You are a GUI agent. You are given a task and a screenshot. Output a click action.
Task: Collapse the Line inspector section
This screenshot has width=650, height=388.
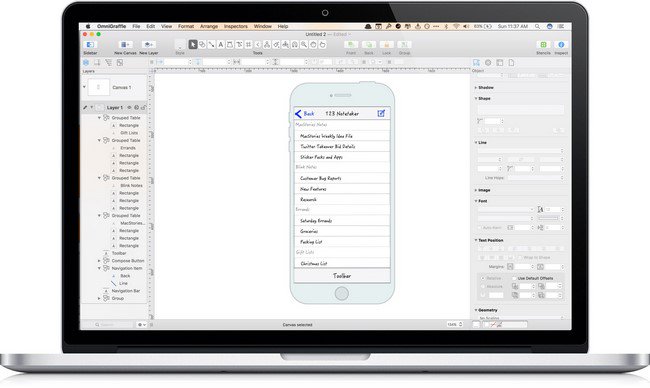(x=475, y=143)
